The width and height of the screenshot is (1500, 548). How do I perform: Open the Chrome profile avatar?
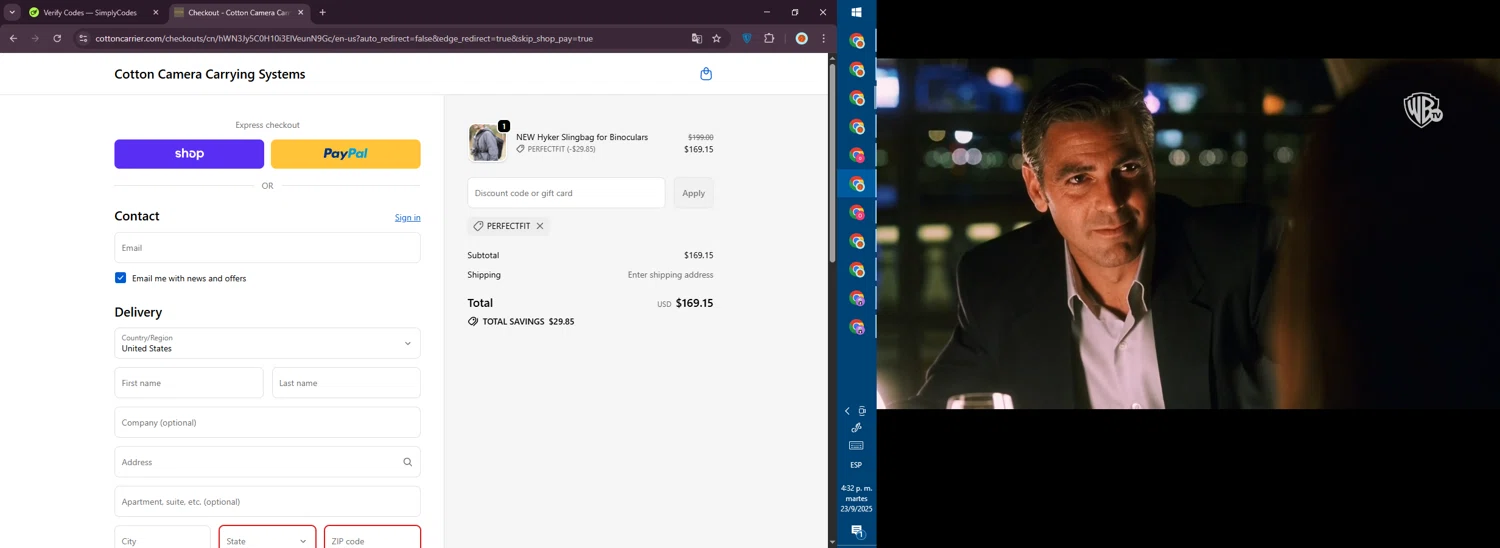click(x=801, y=39)
